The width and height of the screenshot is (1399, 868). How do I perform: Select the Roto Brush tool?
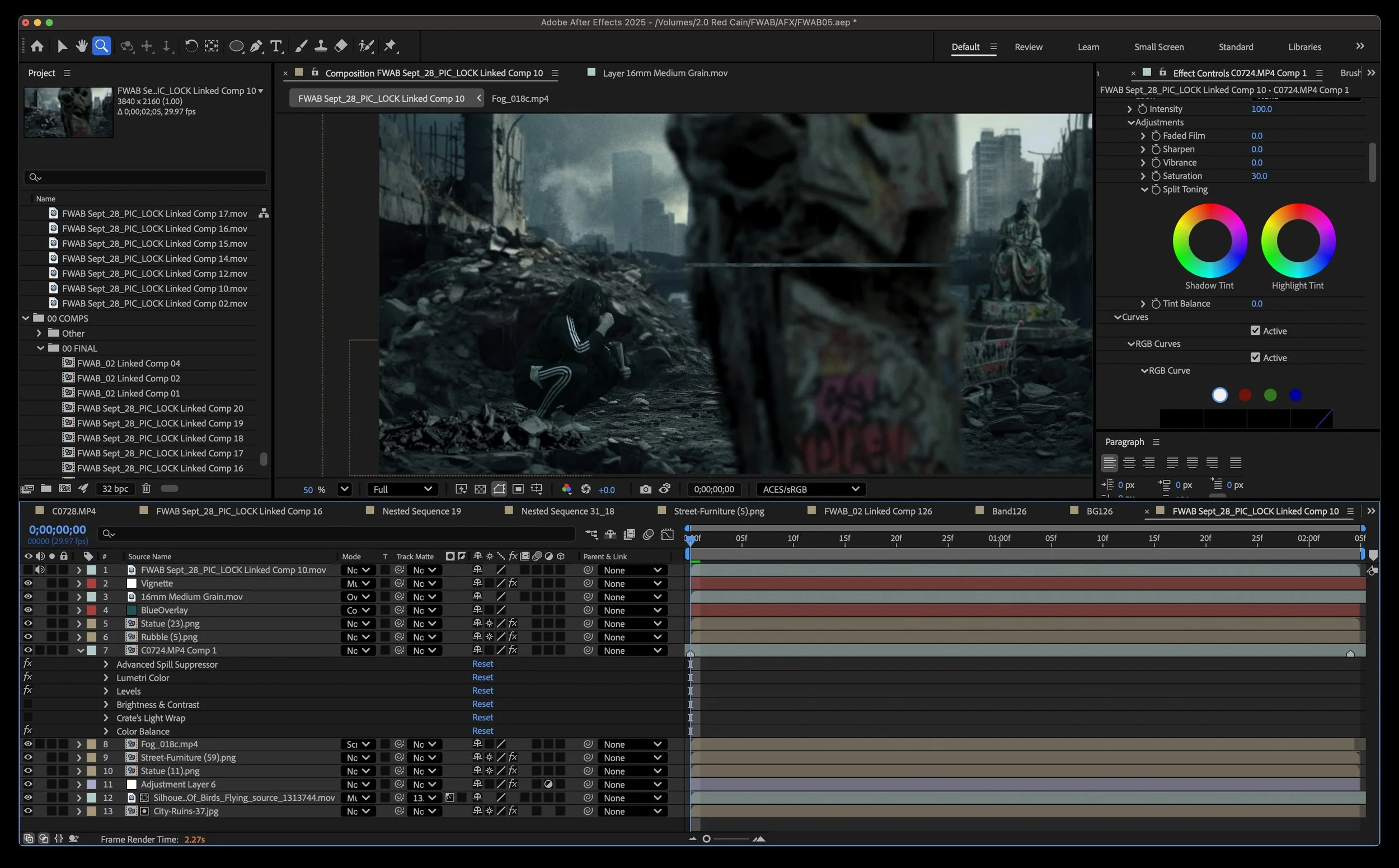366,46
